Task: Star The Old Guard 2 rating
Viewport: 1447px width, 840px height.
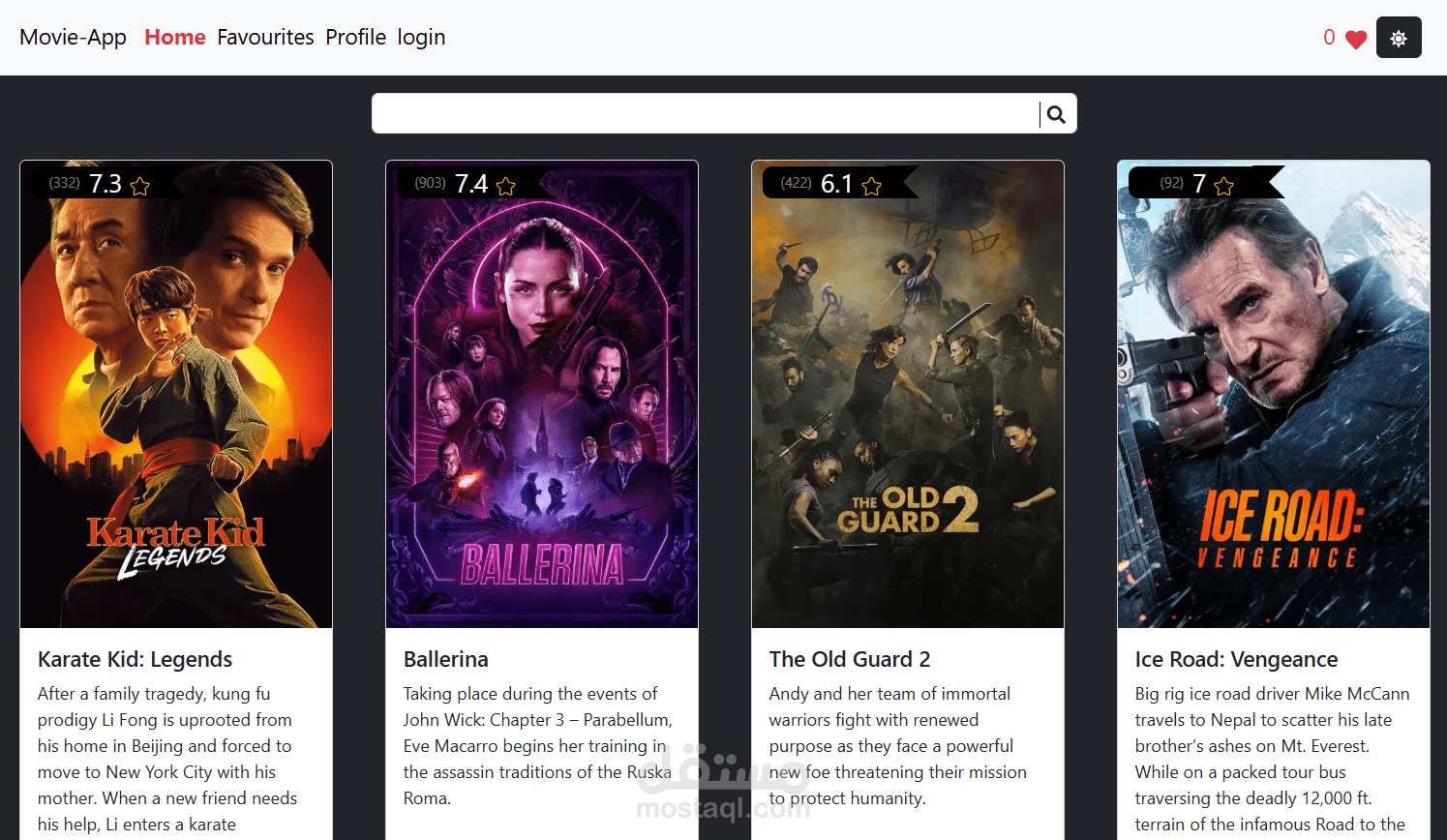Action: tap(872, 186)
